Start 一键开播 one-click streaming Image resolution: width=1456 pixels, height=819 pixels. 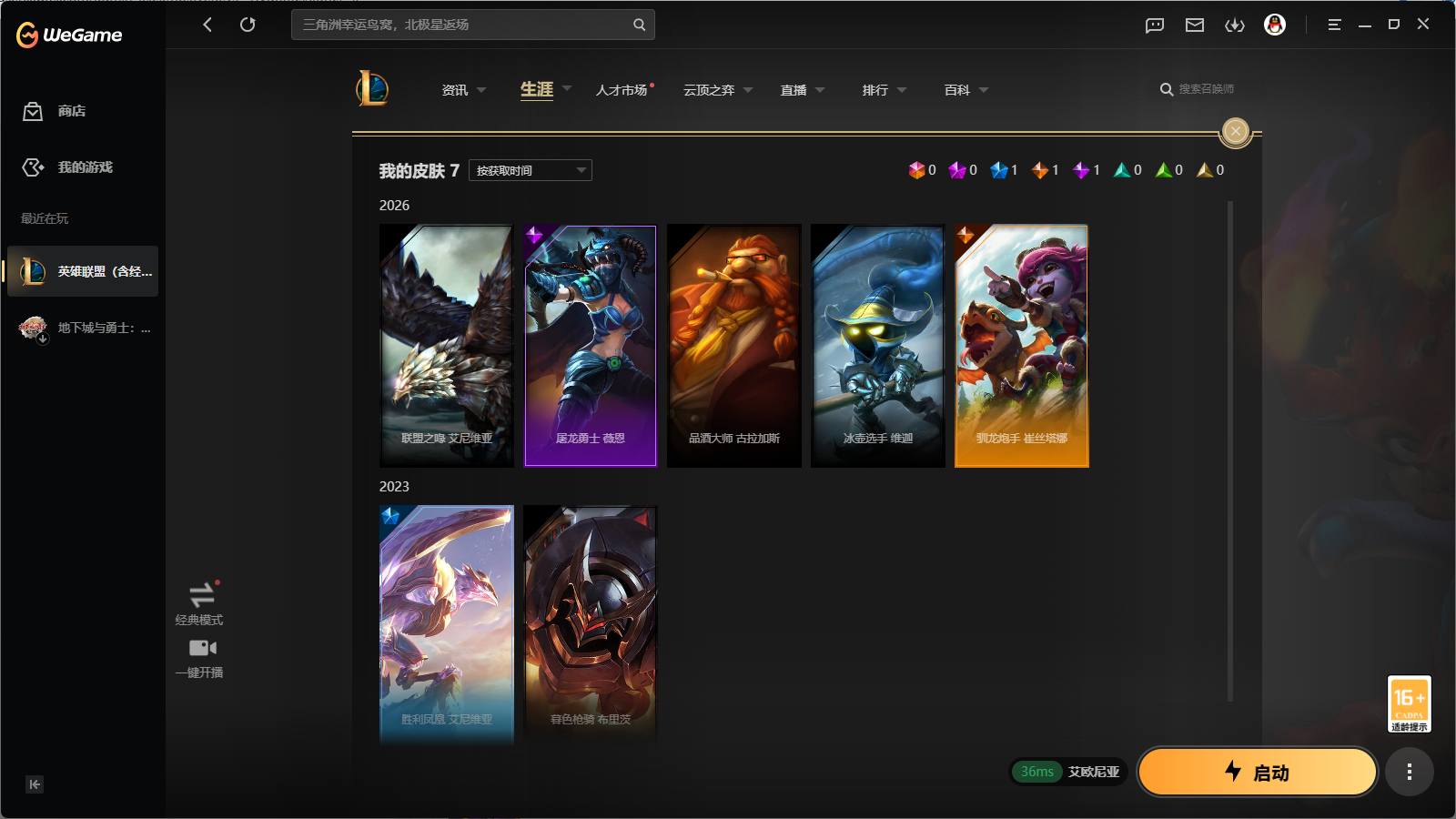pyautogui.click(x=199, y=658)
